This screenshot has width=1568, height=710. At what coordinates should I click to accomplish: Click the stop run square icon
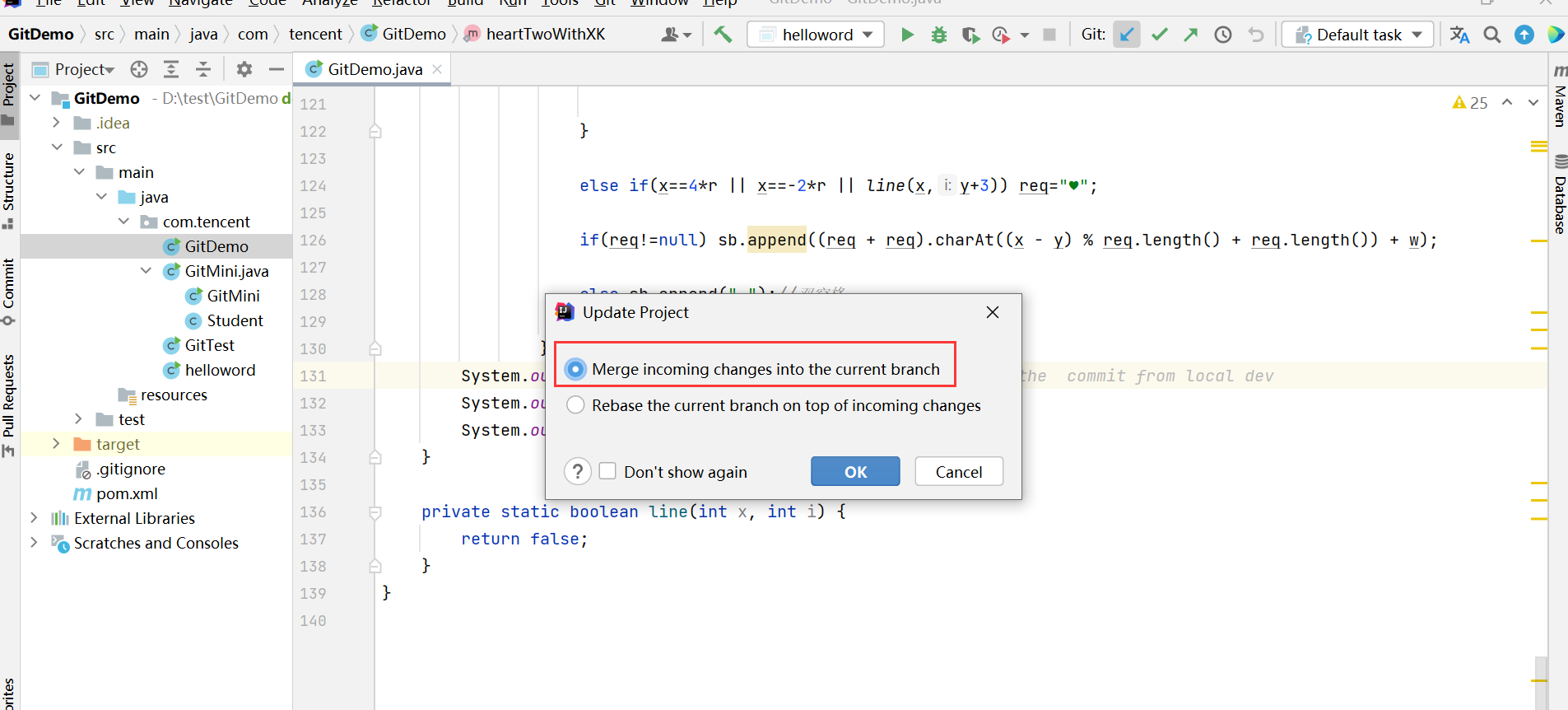coord(1049,35)
